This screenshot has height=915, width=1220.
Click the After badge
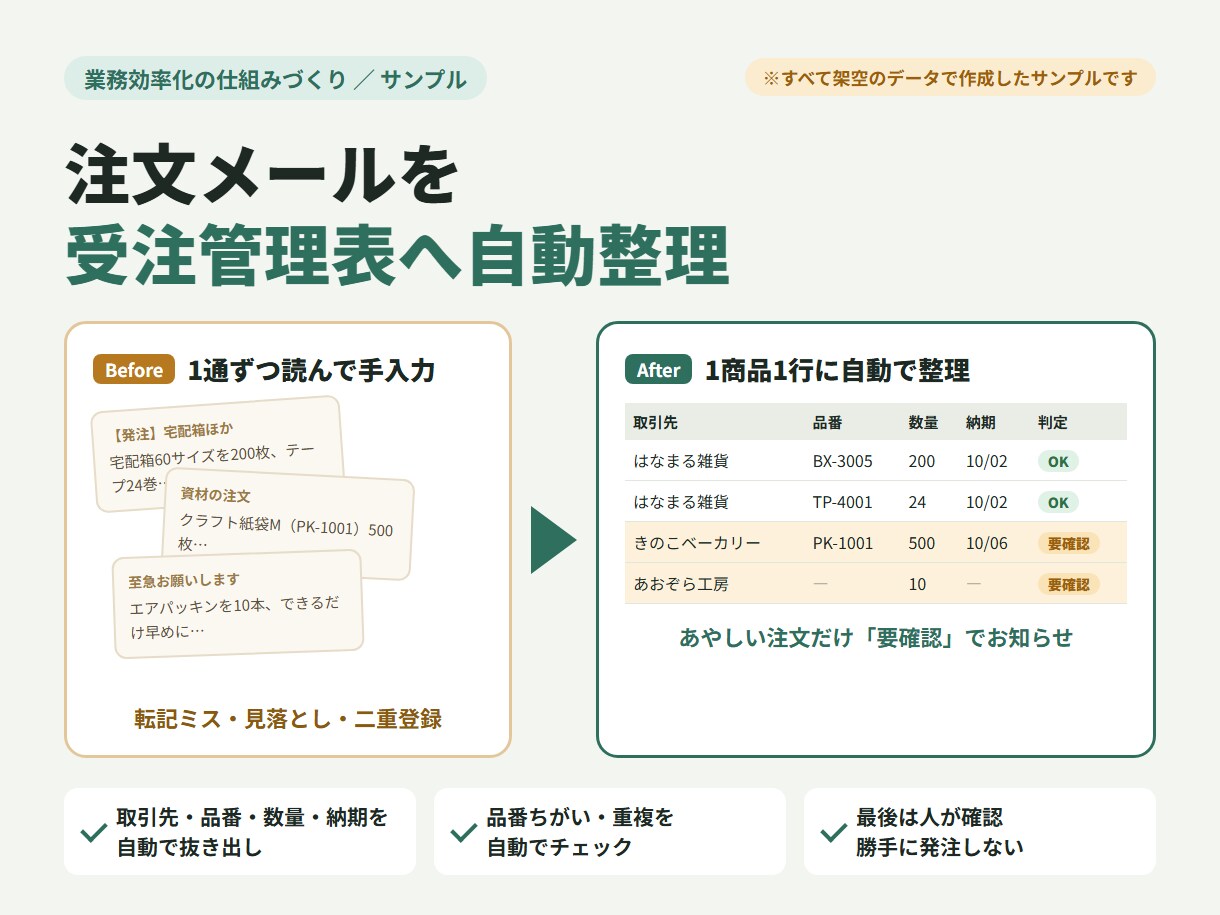[658, 370]
